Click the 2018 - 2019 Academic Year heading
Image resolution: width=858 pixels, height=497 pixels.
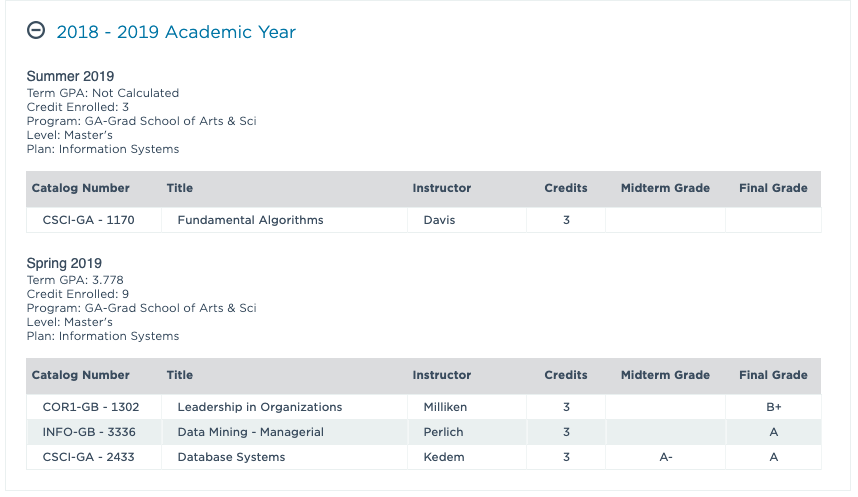click(176, 32)
